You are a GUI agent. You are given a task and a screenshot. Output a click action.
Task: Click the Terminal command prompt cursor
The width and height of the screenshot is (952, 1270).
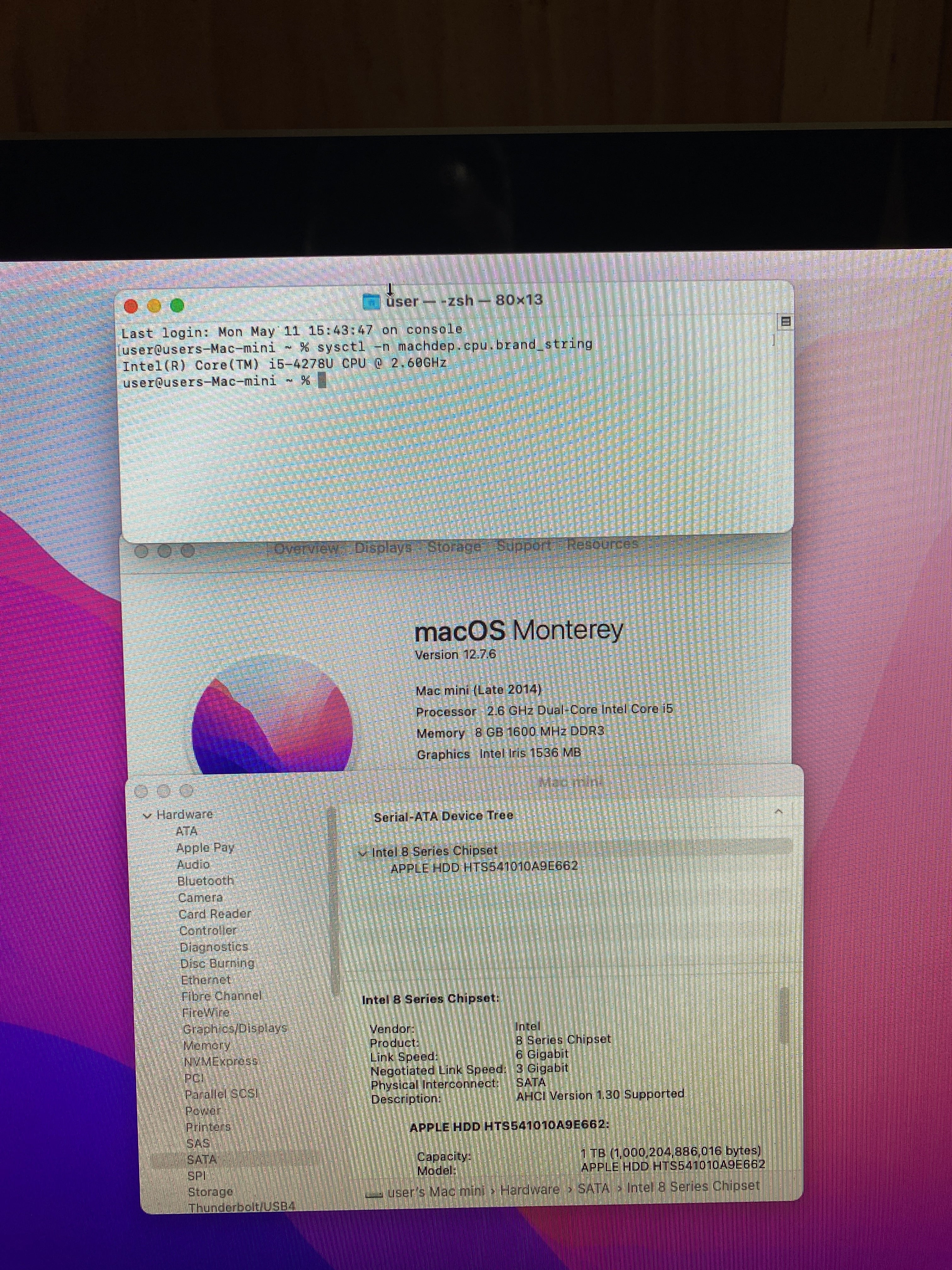322,381
